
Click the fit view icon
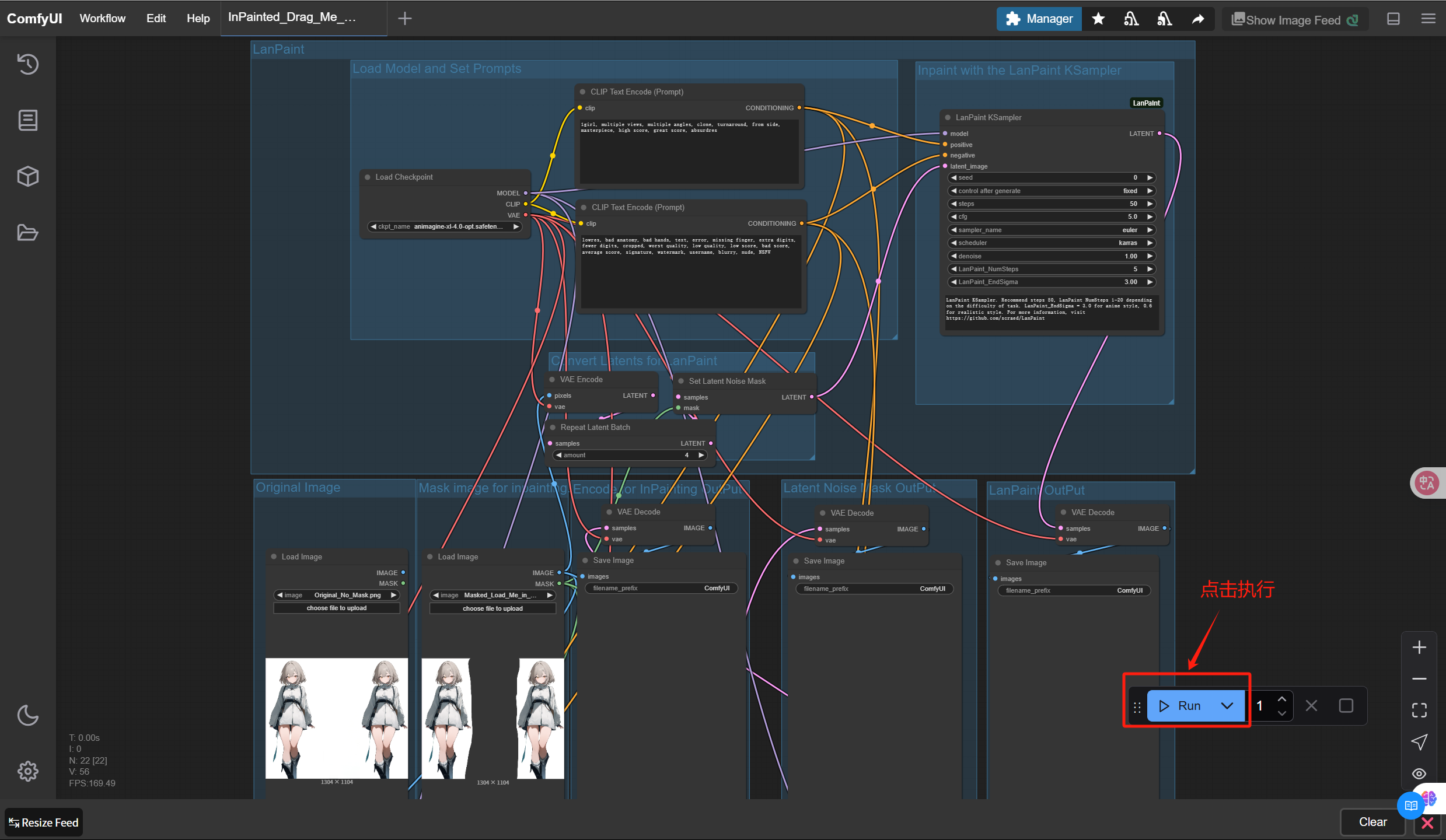click(1419, 710)
